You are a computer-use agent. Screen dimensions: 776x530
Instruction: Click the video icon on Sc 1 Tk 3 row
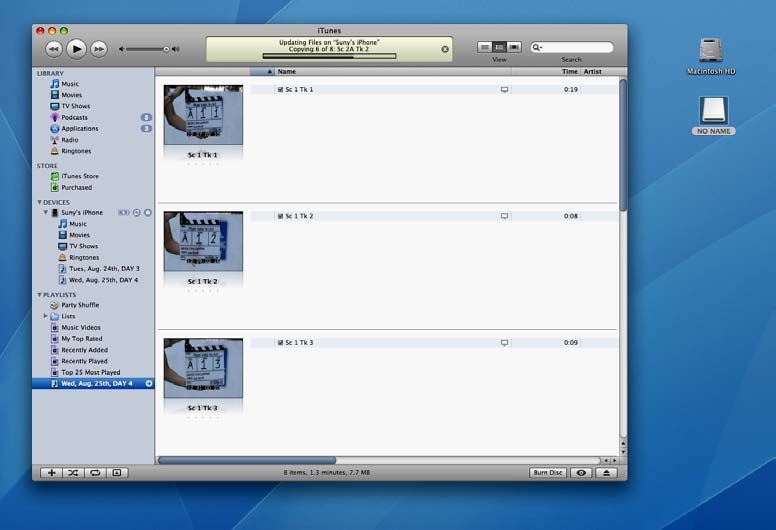(504, 342)
